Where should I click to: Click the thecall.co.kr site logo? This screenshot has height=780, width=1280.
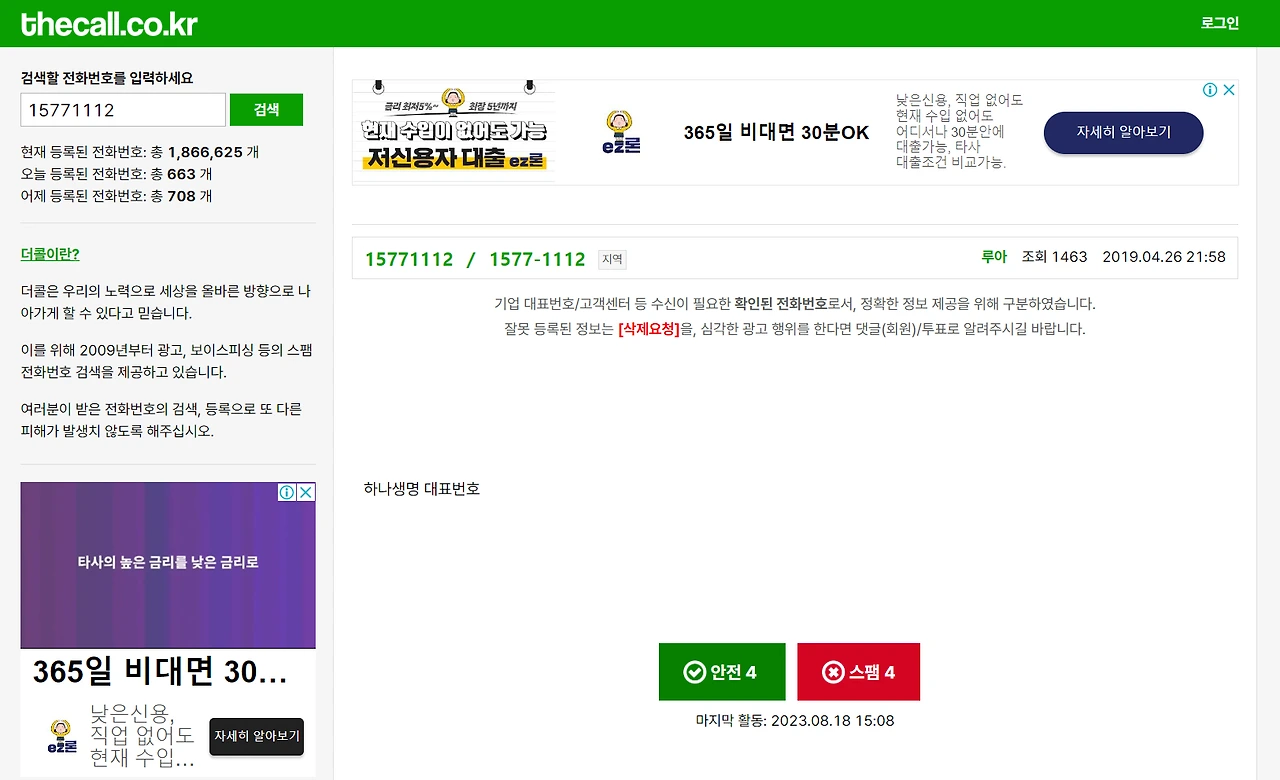(x=109, y=24)
